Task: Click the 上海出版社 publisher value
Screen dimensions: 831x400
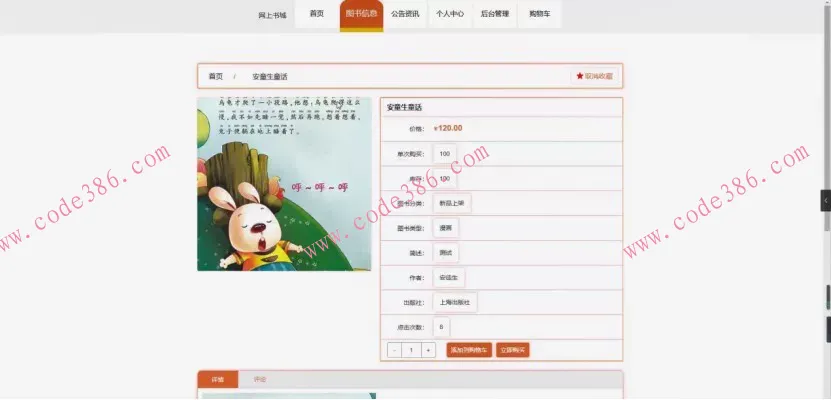Action: 455,302
